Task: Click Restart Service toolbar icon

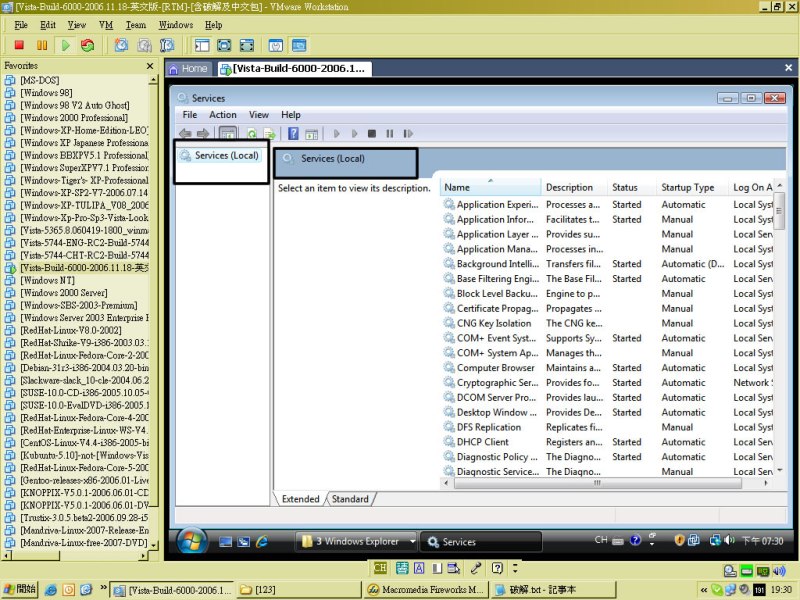Action: (x=408, y=134)
